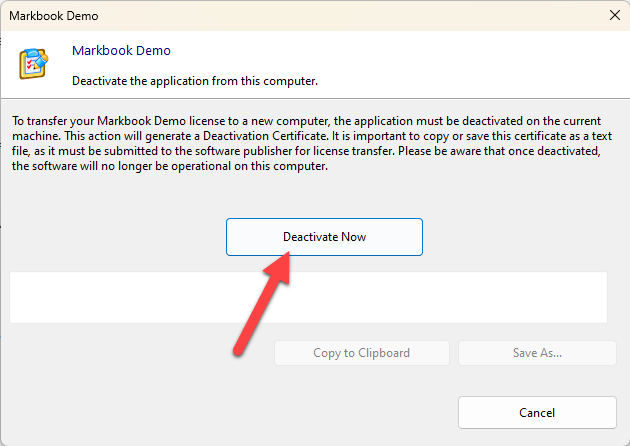Image resolution: width=630 pixels, height=446 pixels.
Task: Click the Deactivate Now button
Action: point(324,237)
